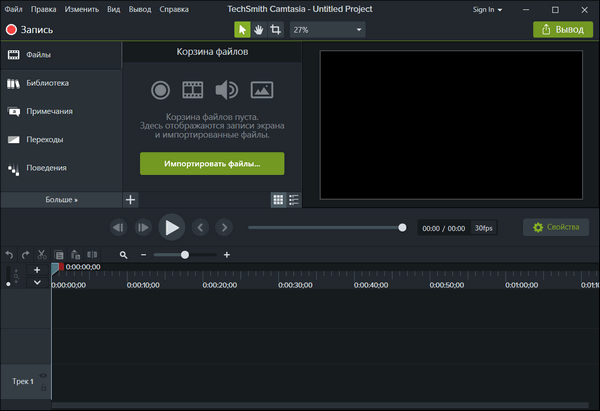
Task: Click the 30fps frame rate label
Action: coord(484,228)
